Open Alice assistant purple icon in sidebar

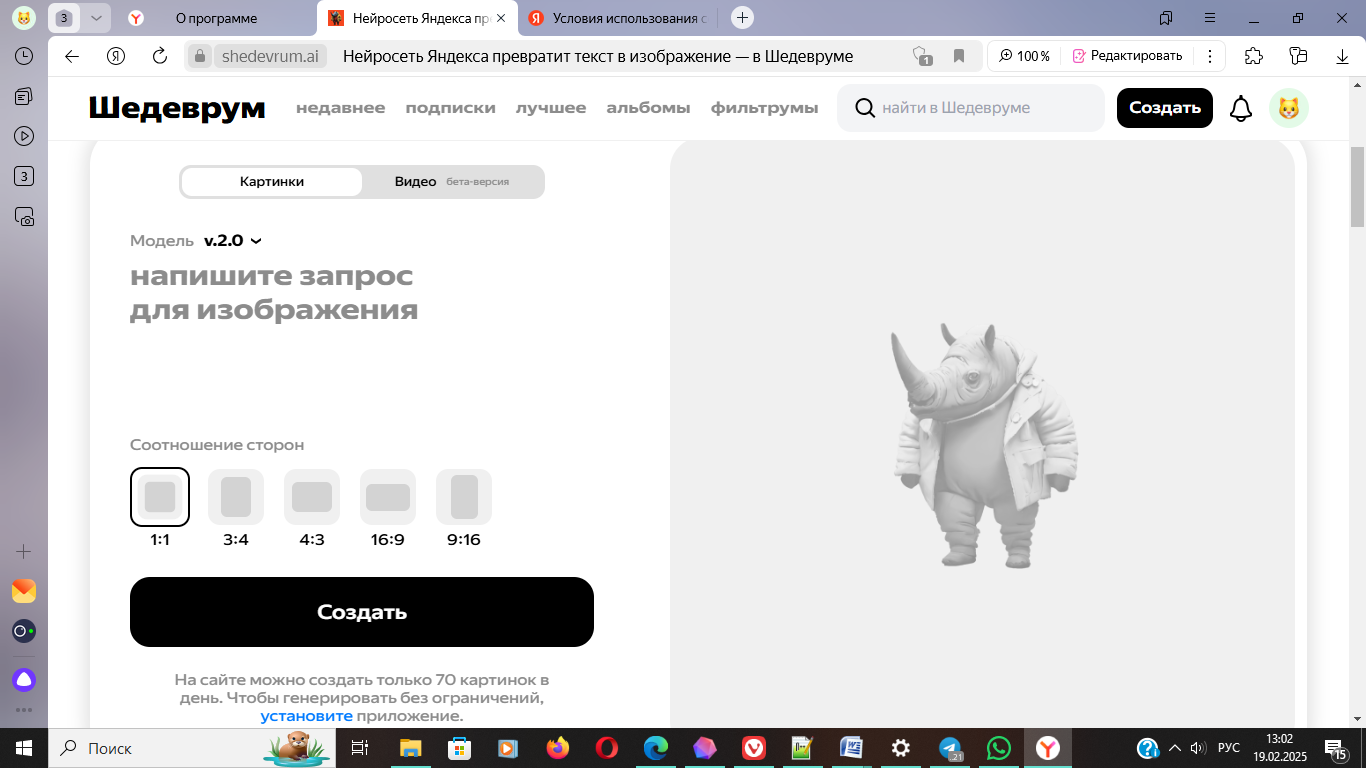pos(24,680)
